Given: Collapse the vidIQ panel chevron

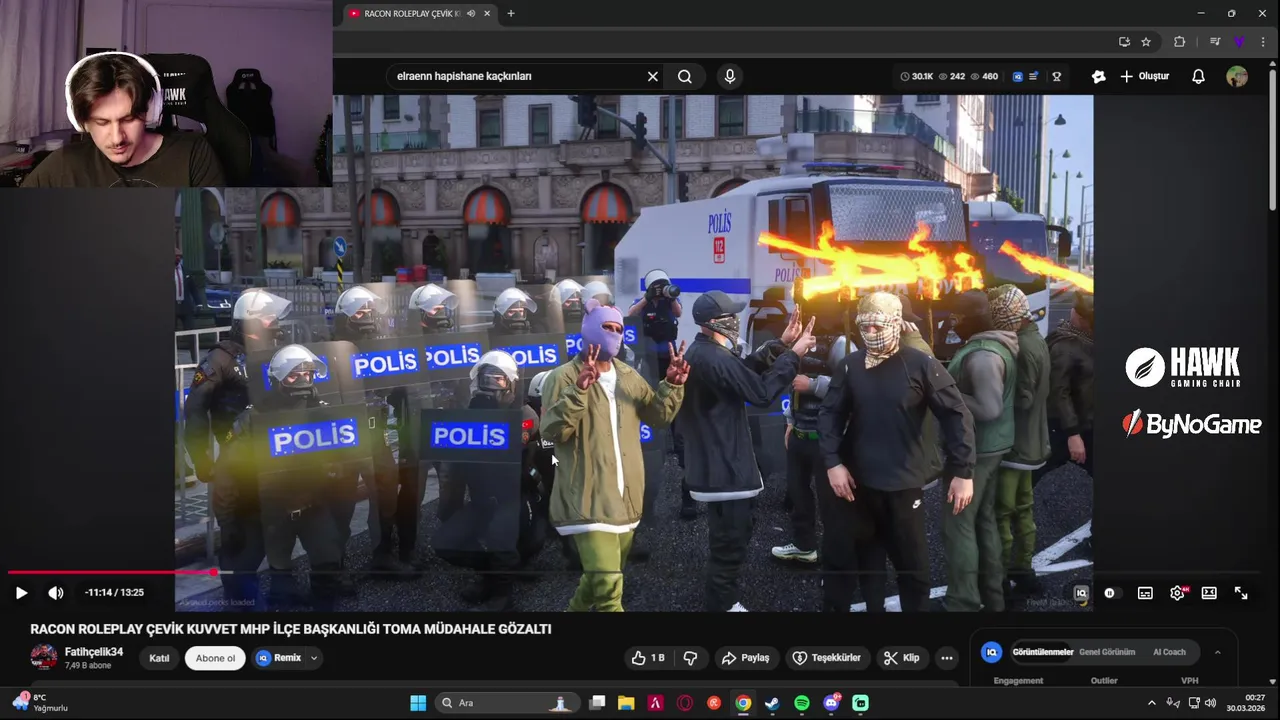Looking at the screenshot, I should 1217,652.
